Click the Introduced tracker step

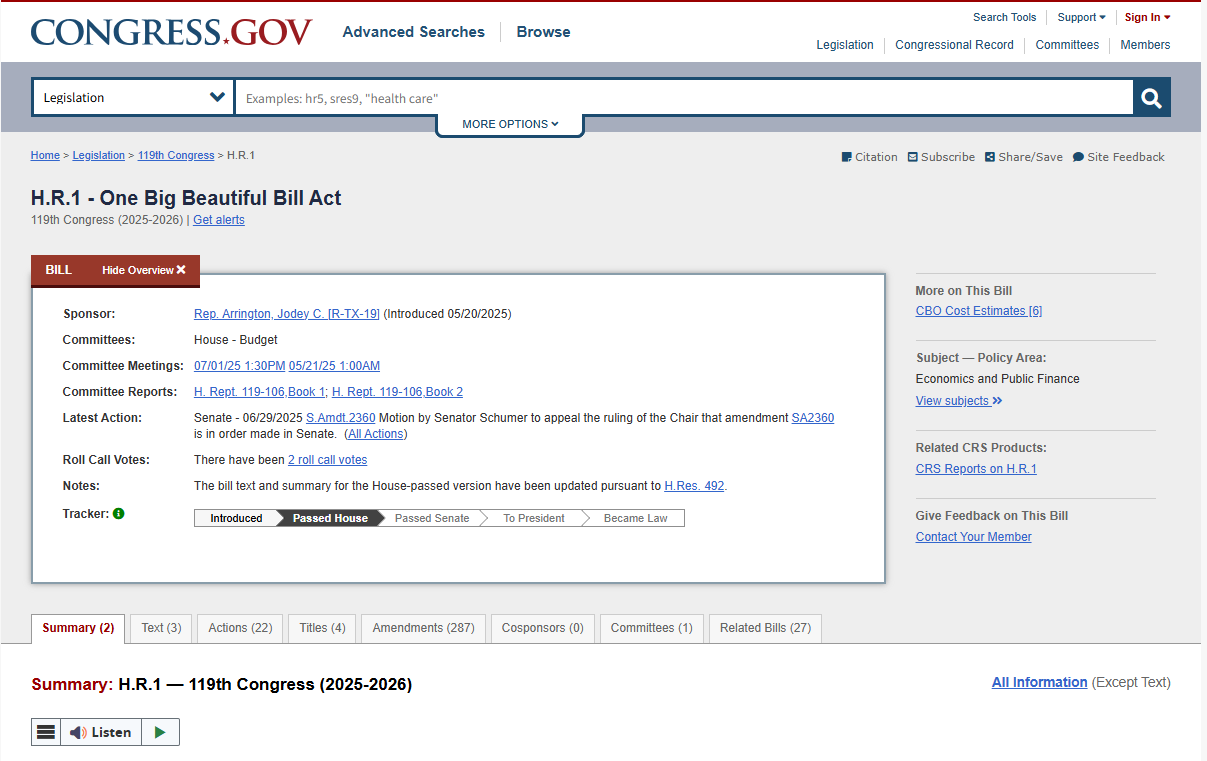[x=236, y=518]
